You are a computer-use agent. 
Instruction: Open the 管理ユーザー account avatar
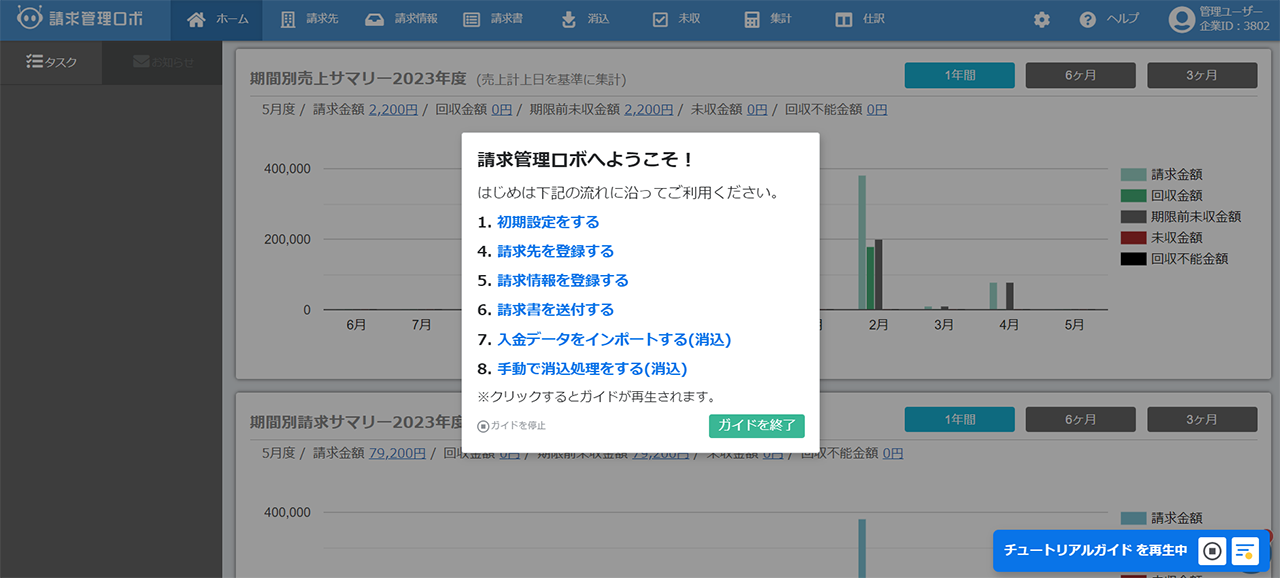tap(1182, 19)
